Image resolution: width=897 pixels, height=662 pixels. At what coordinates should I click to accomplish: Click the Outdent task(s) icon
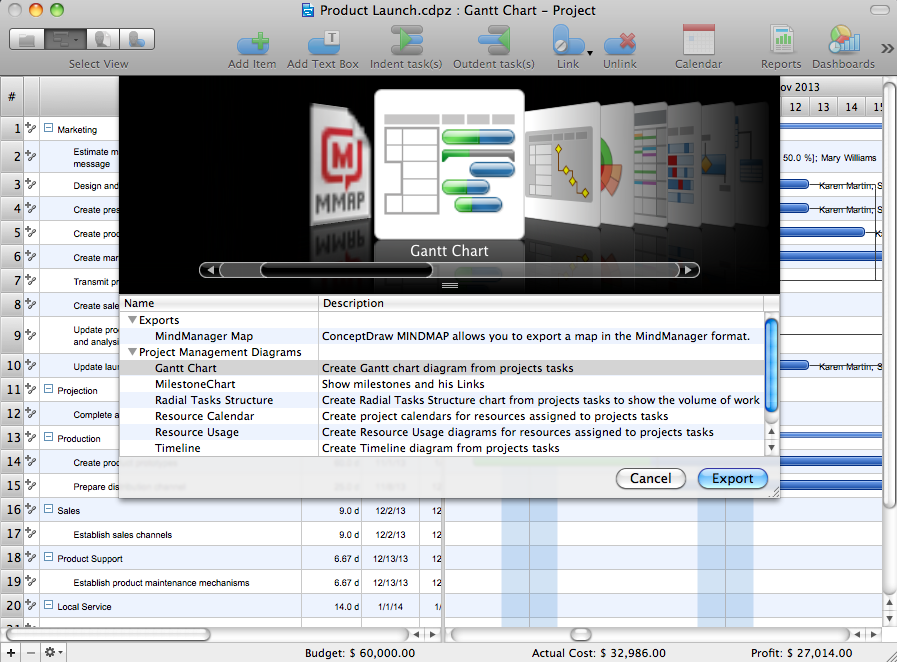point(494,41)
